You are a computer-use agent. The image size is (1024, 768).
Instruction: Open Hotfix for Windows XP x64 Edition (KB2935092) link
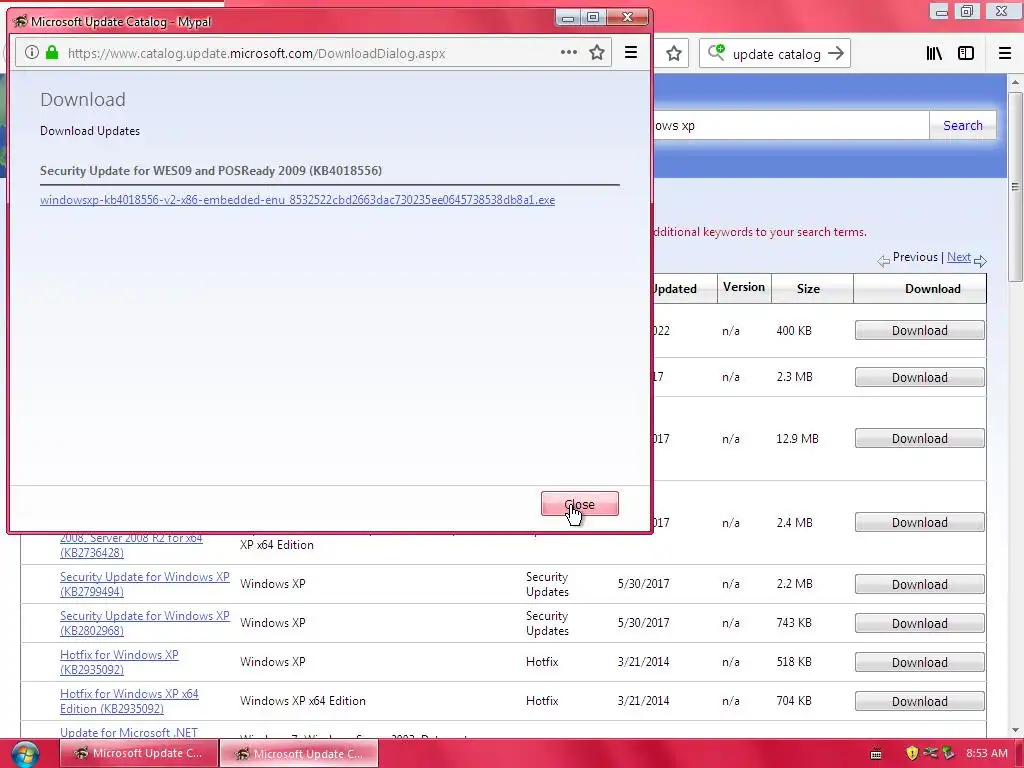coord(129,701)
